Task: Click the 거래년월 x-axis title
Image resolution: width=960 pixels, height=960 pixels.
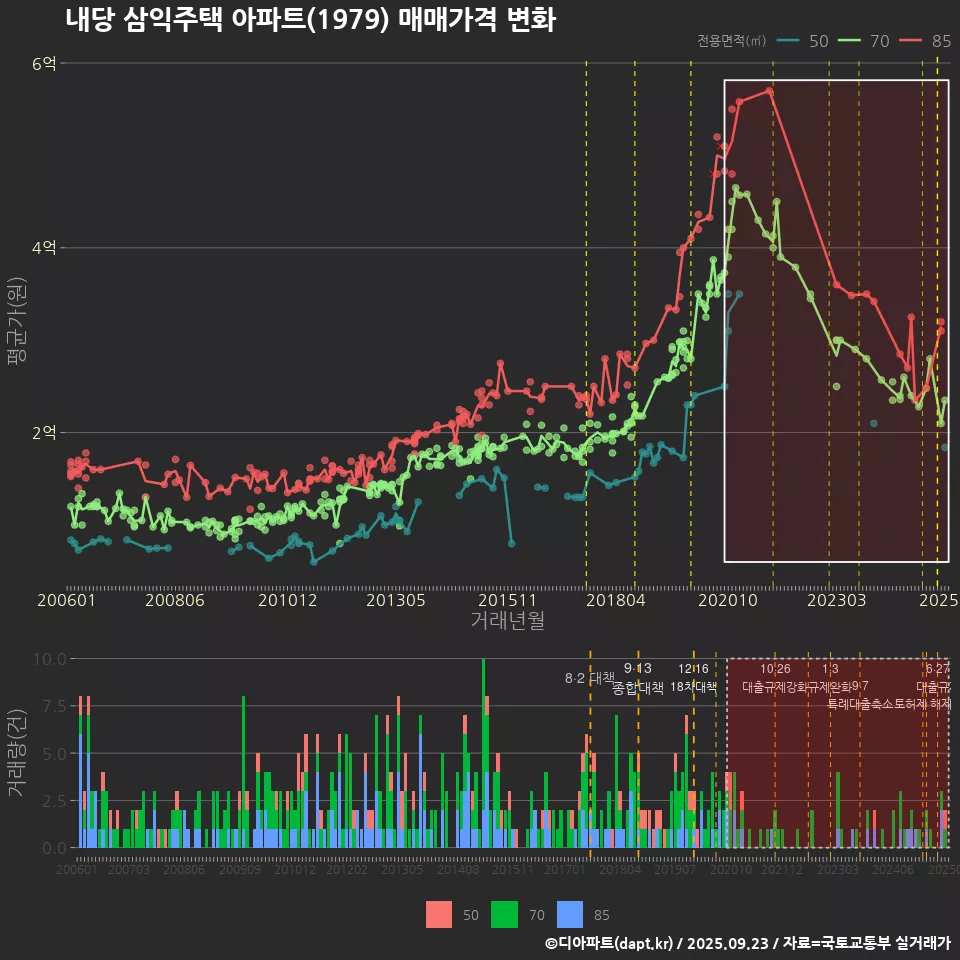Action: click(507, 621)
